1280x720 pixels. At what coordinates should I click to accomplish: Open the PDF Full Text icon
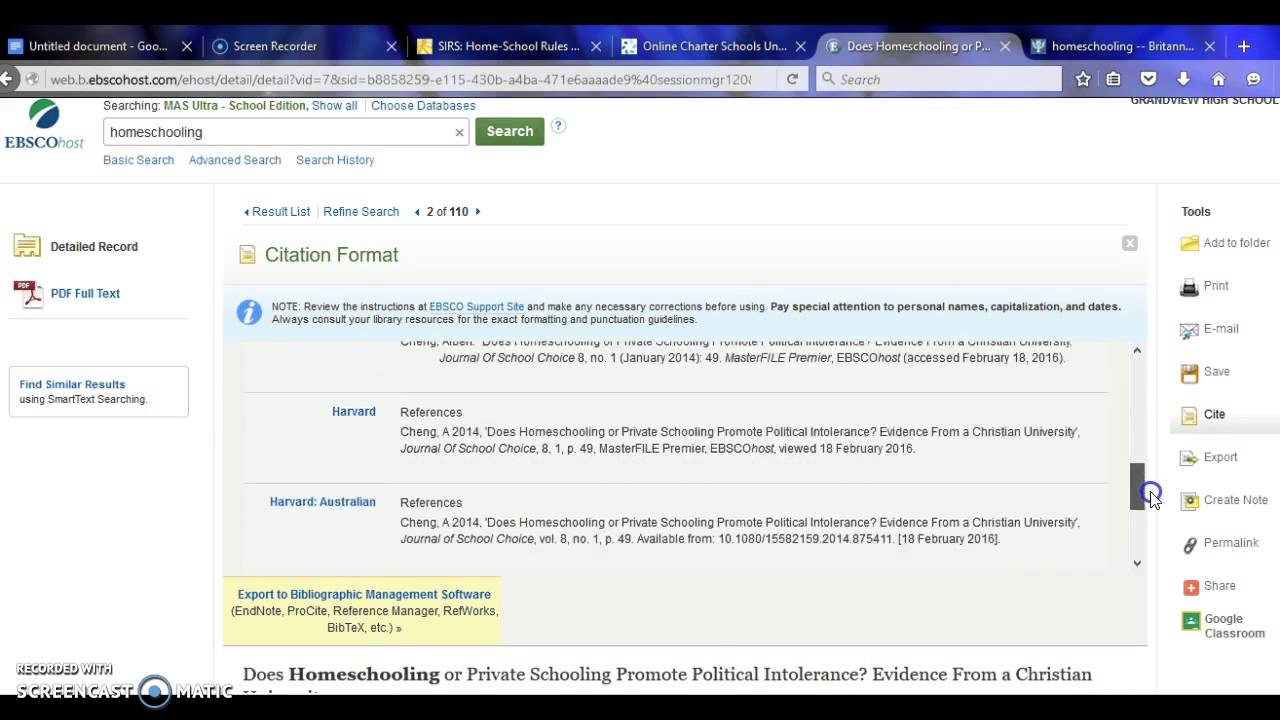27,294
